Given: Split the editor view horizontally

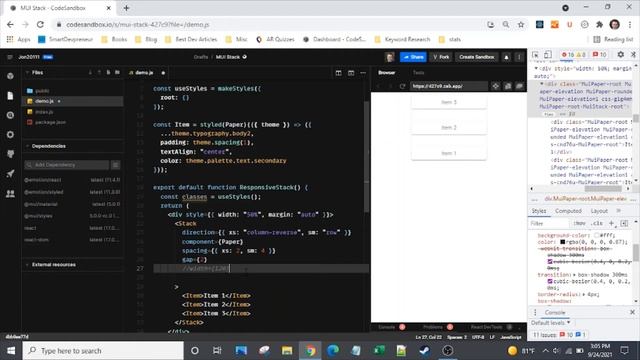Looking at the screenshot, I should point(338,73).
